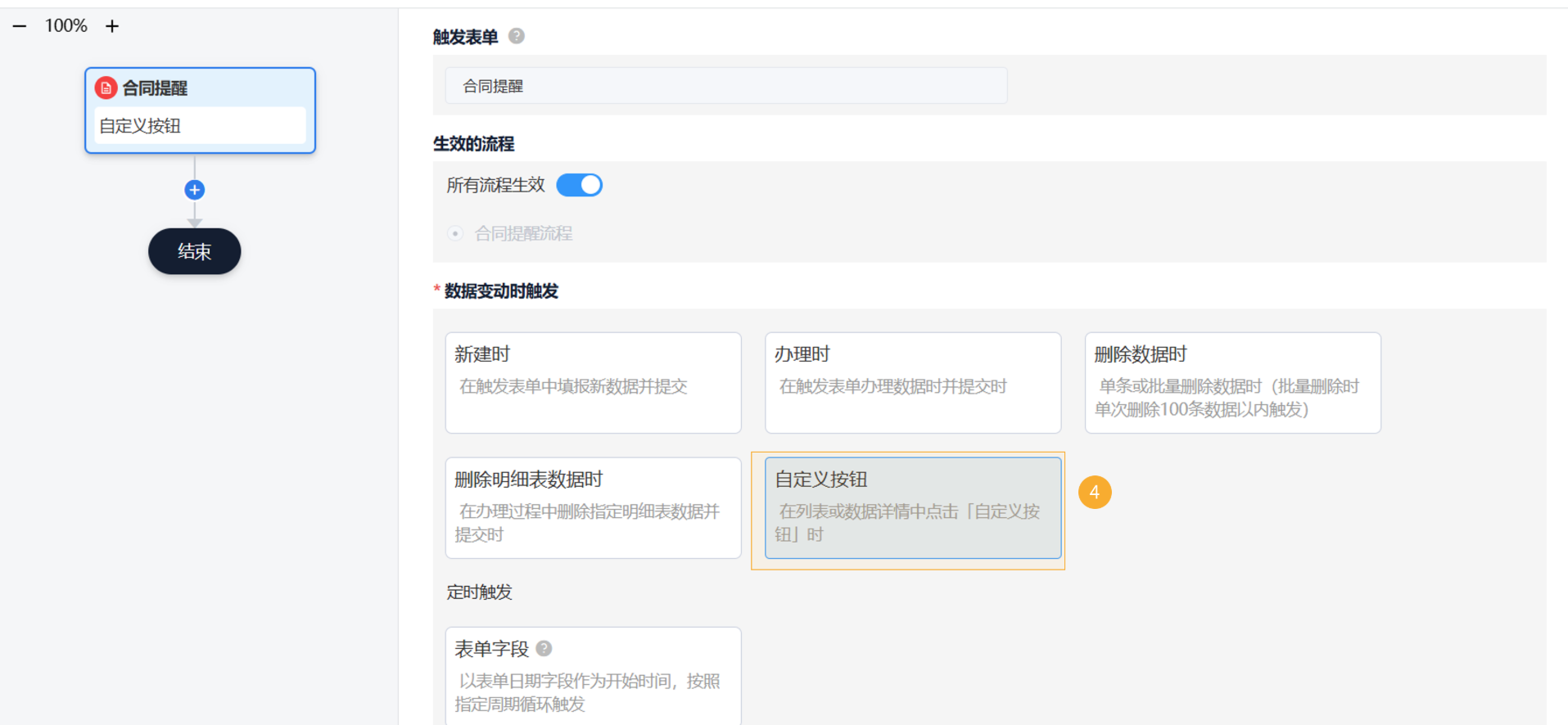Toggle the 所有流程生效 switch
This screenshot has width=1568, height=725.
(x=579, y=185)
